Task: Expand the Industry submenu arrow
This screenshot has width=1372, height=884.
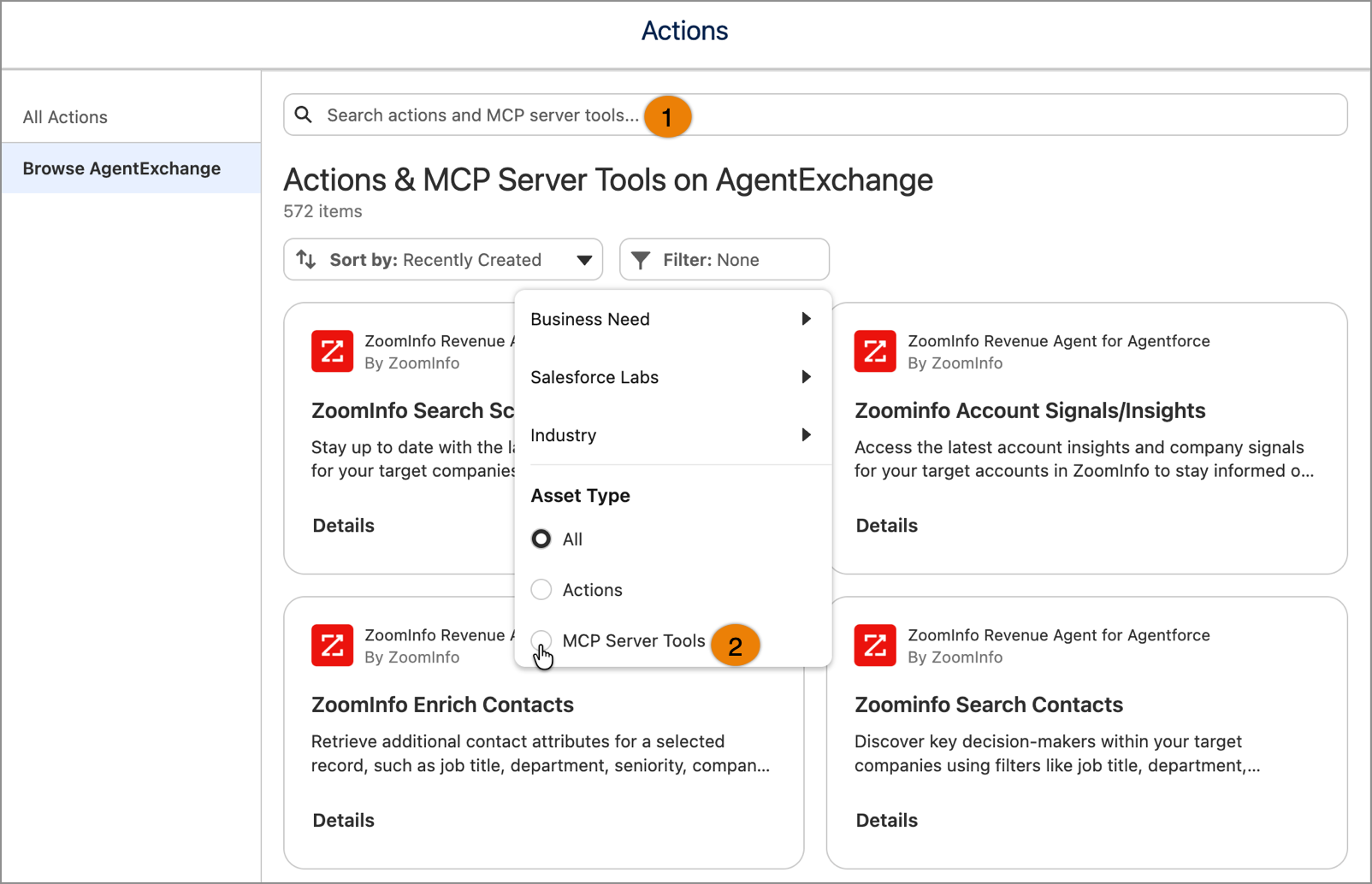Action: coord(806,435)
